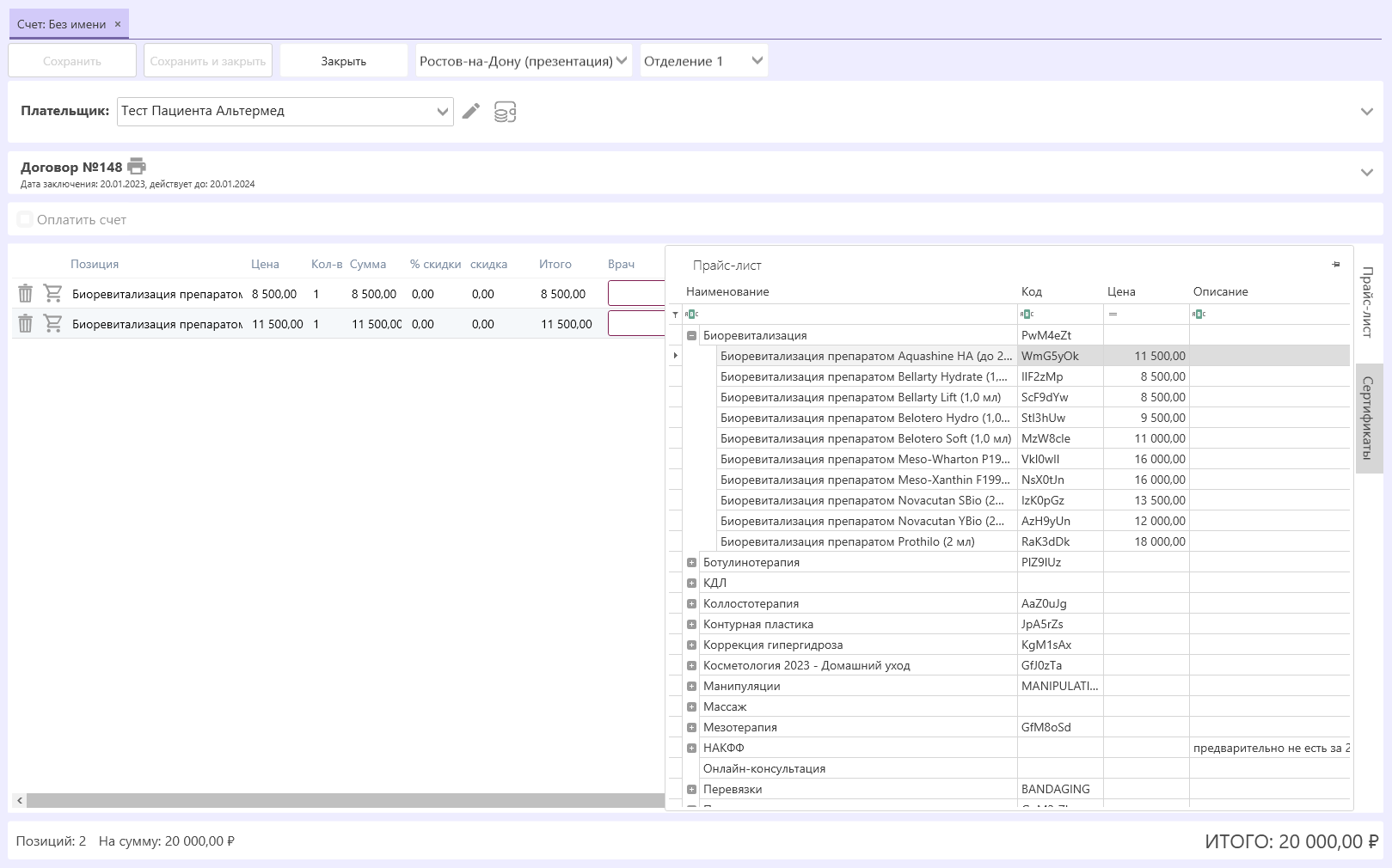Screen dimensions: 1392x868
Task: Select the Онлайн-консультация row
Action: click(x=1025, y=768)
